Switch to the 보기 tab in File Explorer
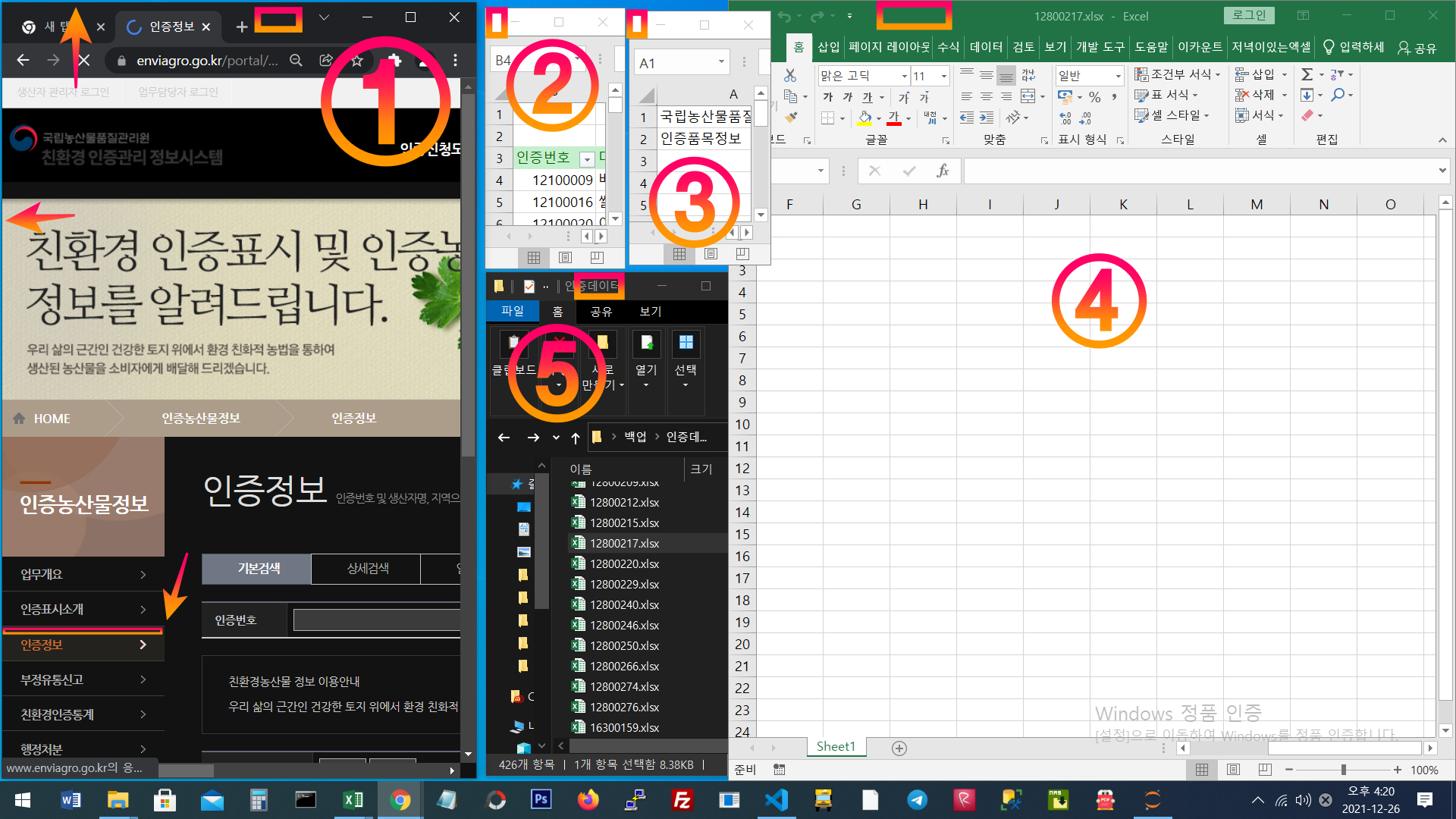 pos(650,312)
